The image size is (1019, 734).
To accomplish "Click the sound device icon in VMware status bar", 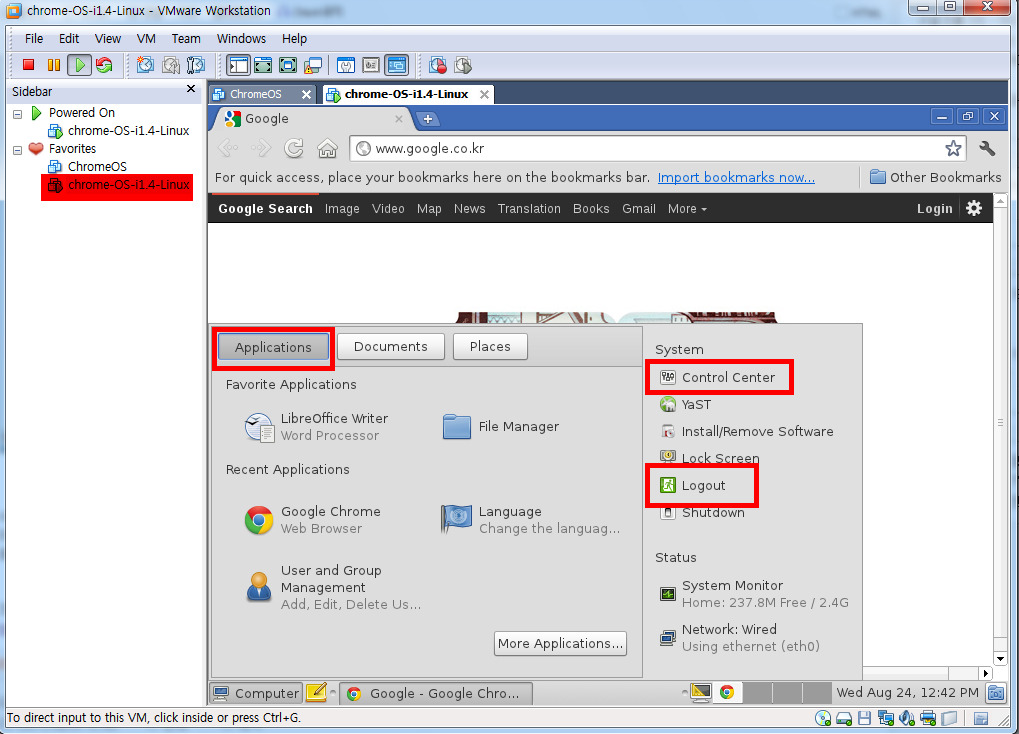I will coord(907,718).
